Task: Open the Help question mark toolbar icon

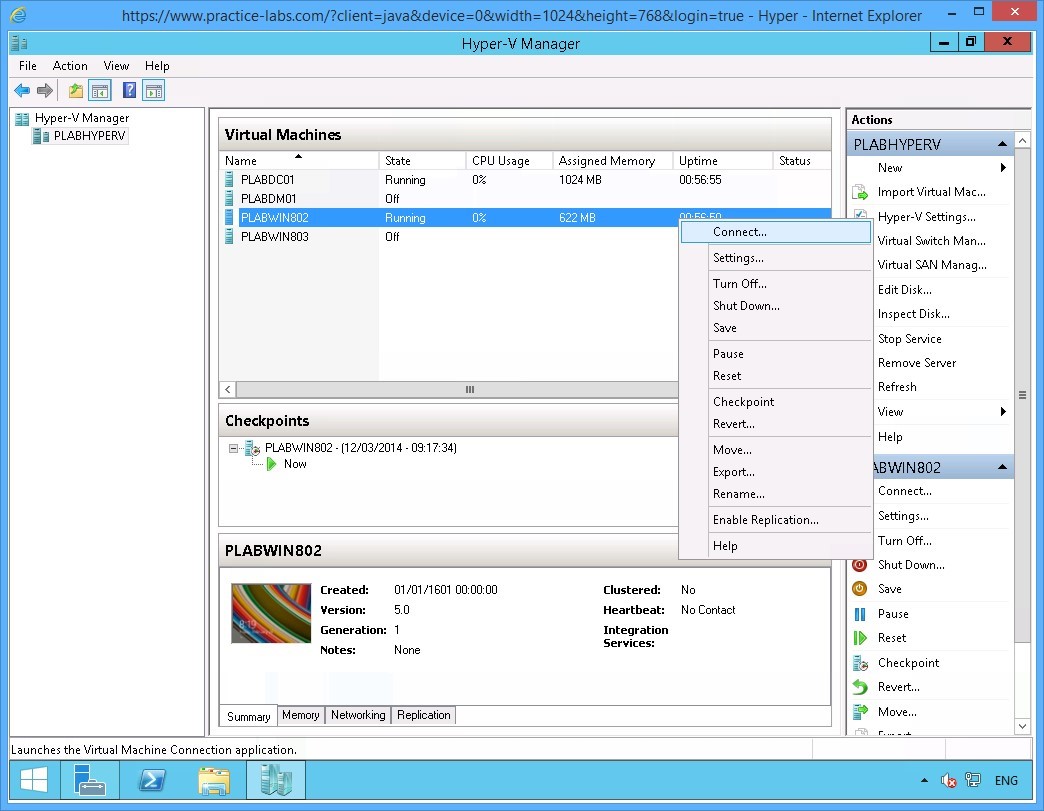Action: (128, 90)
